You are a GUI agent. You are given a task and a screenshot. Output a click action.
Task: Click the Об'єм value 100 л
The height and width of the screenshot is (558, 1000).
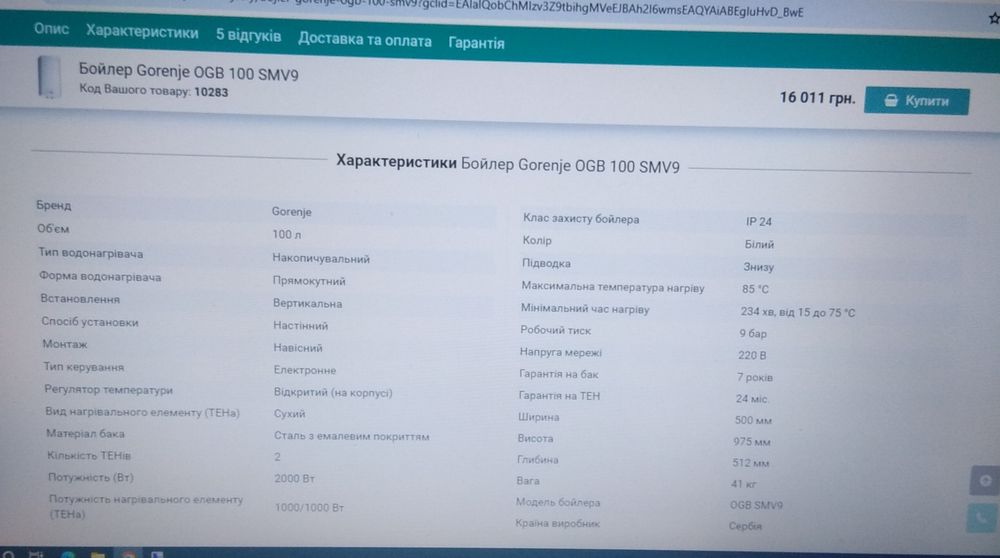(286, 235)
